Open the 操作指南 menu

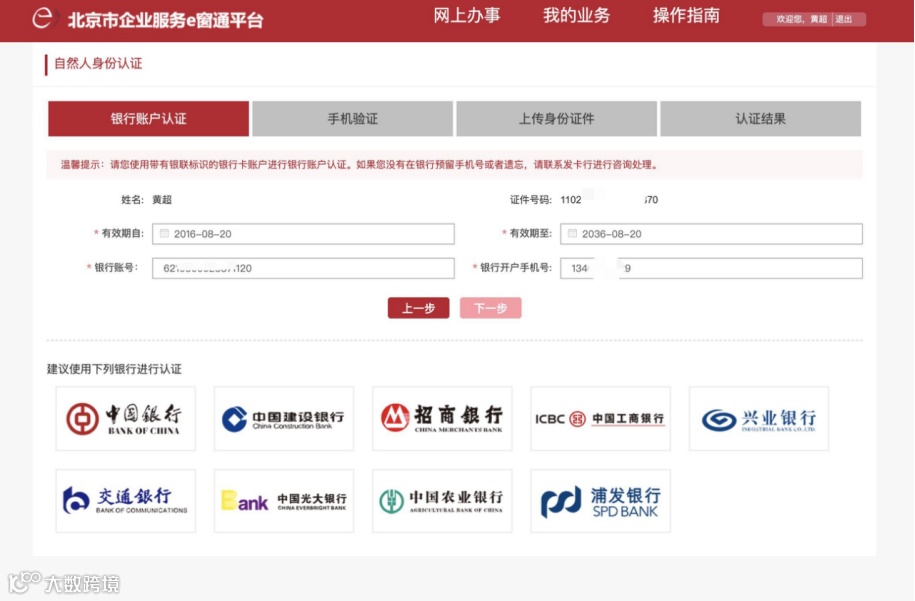coord(686,16)
